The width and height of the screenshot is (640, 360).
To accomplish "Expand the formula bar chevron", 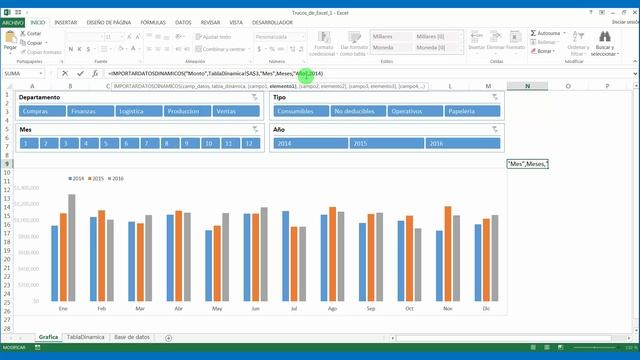I will pyautogui.click(x=635, y=73).
